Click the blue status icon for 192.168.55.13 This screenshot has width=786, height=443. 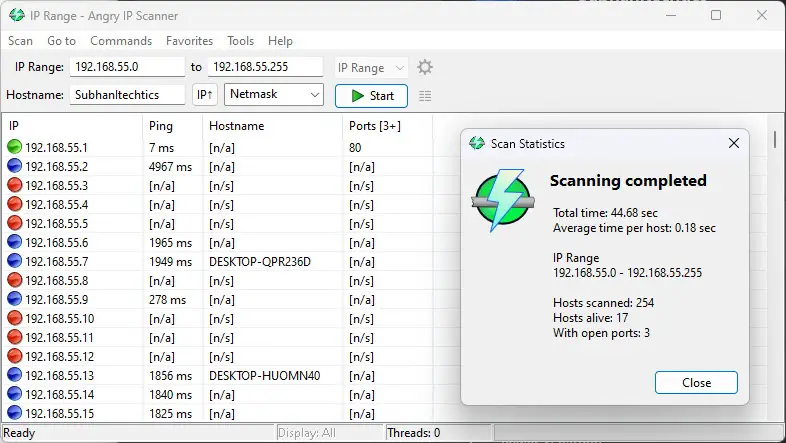(15, 375)
